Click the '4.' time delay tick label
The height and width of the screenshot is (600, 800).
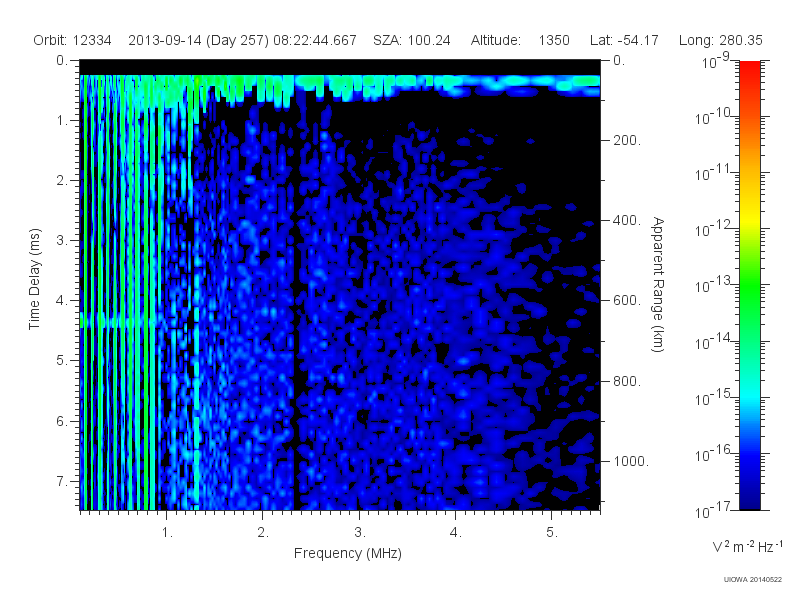coord(62,301)
